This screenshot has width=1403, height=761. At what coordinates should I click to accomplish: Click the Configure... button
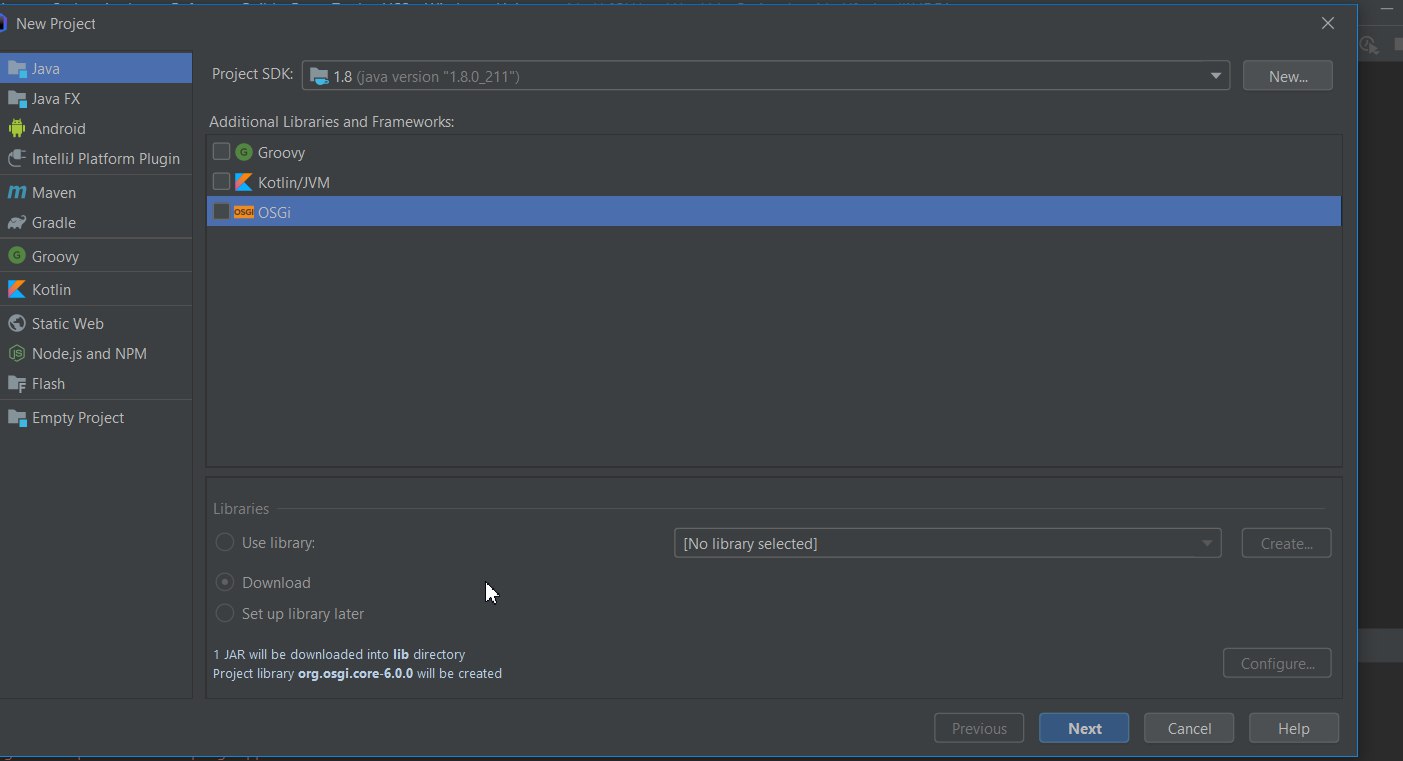pyautogui.click(x=1277, y=663)
